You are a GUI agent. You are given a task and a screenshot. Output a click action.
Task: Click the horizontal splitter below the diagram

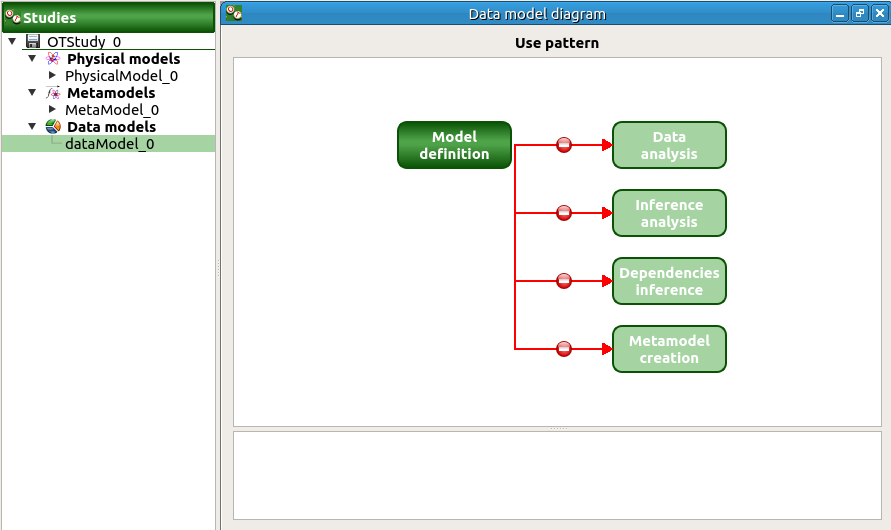click(557, 428)
